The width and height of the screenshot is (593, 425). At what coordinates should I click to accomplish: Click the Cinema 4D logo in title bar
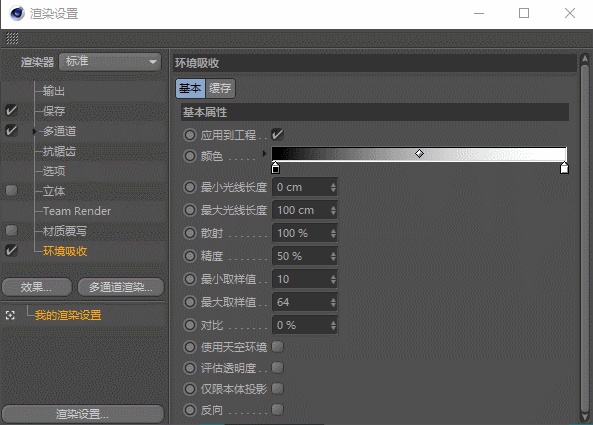(x=17, y=13)
